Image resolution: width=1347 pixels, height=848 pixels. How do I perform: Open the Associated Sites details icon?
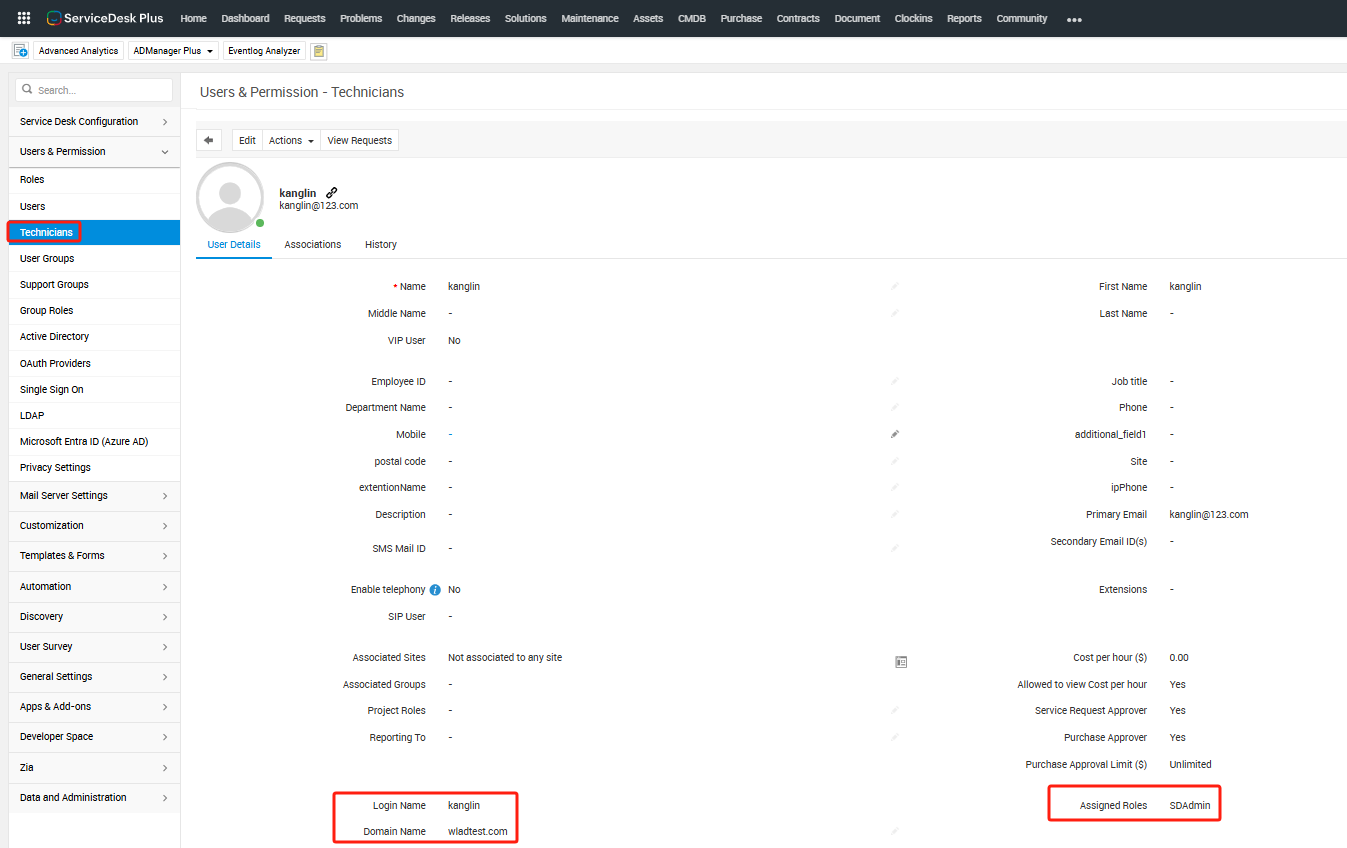(901, 662)
